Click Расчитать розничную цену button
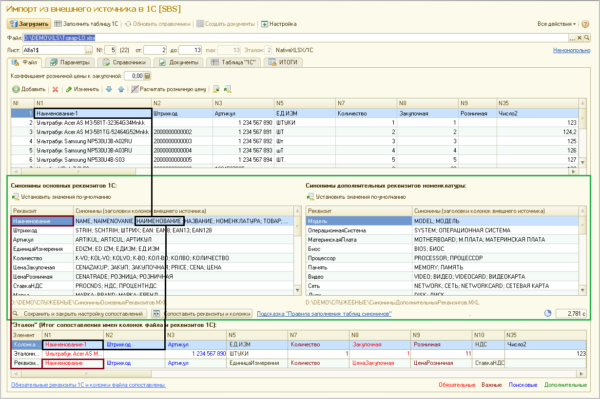Image resolution: width=600 pixels, height=399 pixels. pos(169,89)
